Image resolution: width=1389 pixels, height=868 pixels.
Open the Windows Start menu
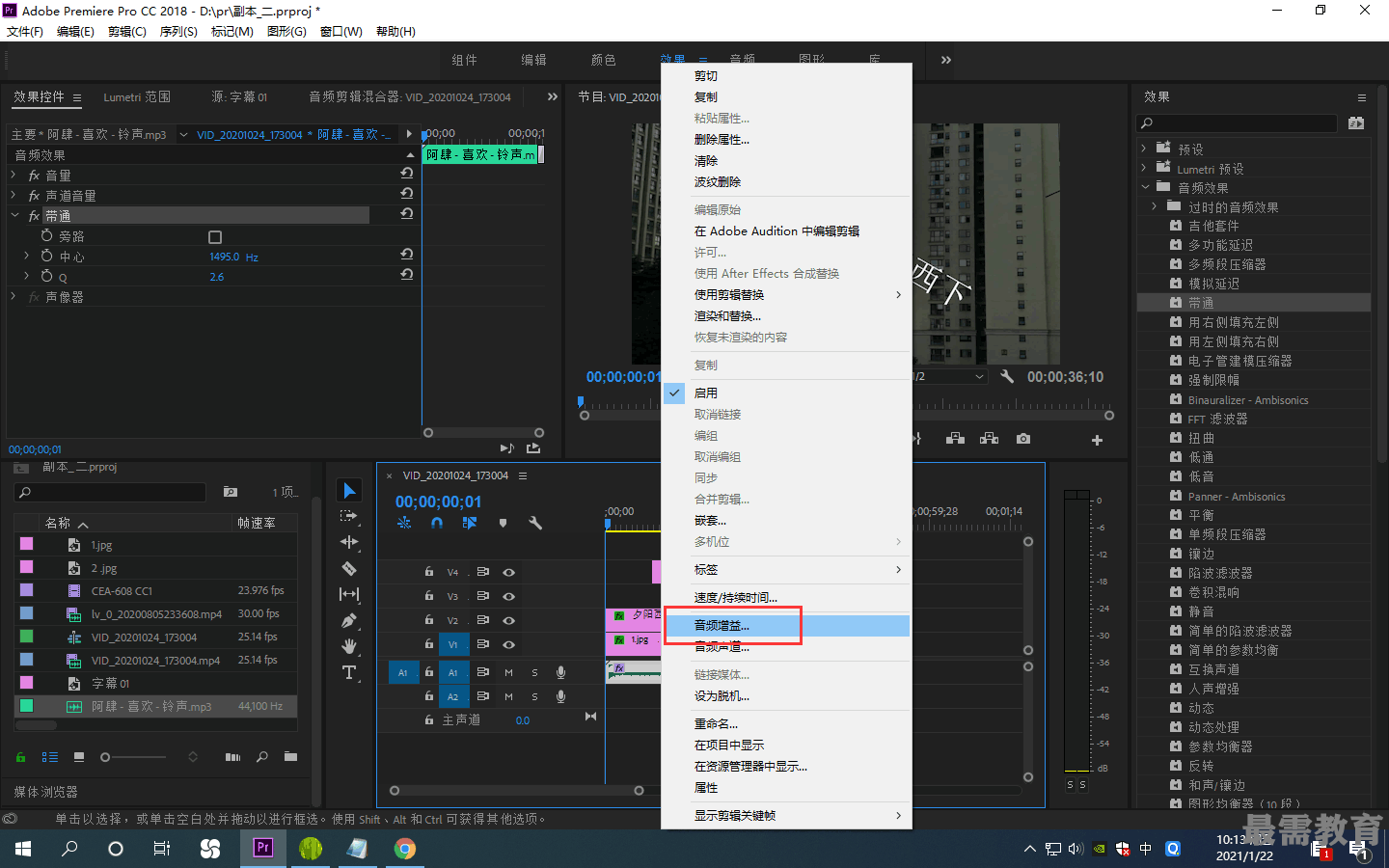(x=23, y=849)
